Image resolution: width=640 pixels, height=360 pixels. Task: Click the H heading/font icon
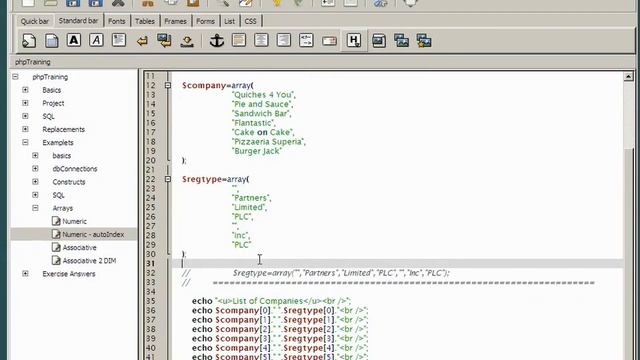click(353, 40)
